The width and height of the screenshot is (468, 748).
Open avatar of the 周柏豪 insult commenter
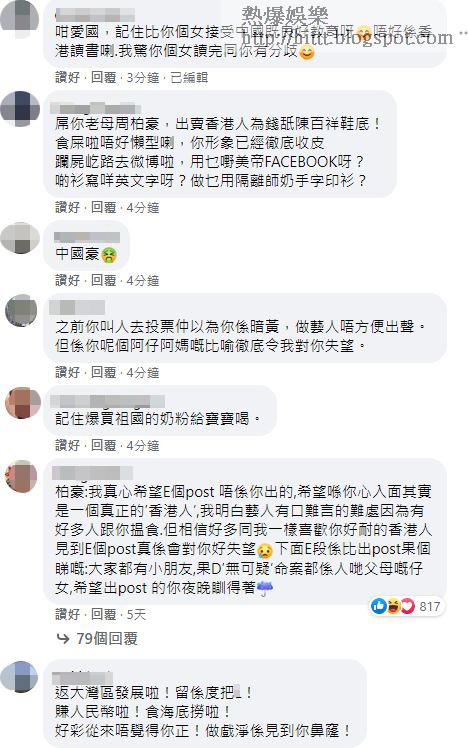tap(20, 108)
